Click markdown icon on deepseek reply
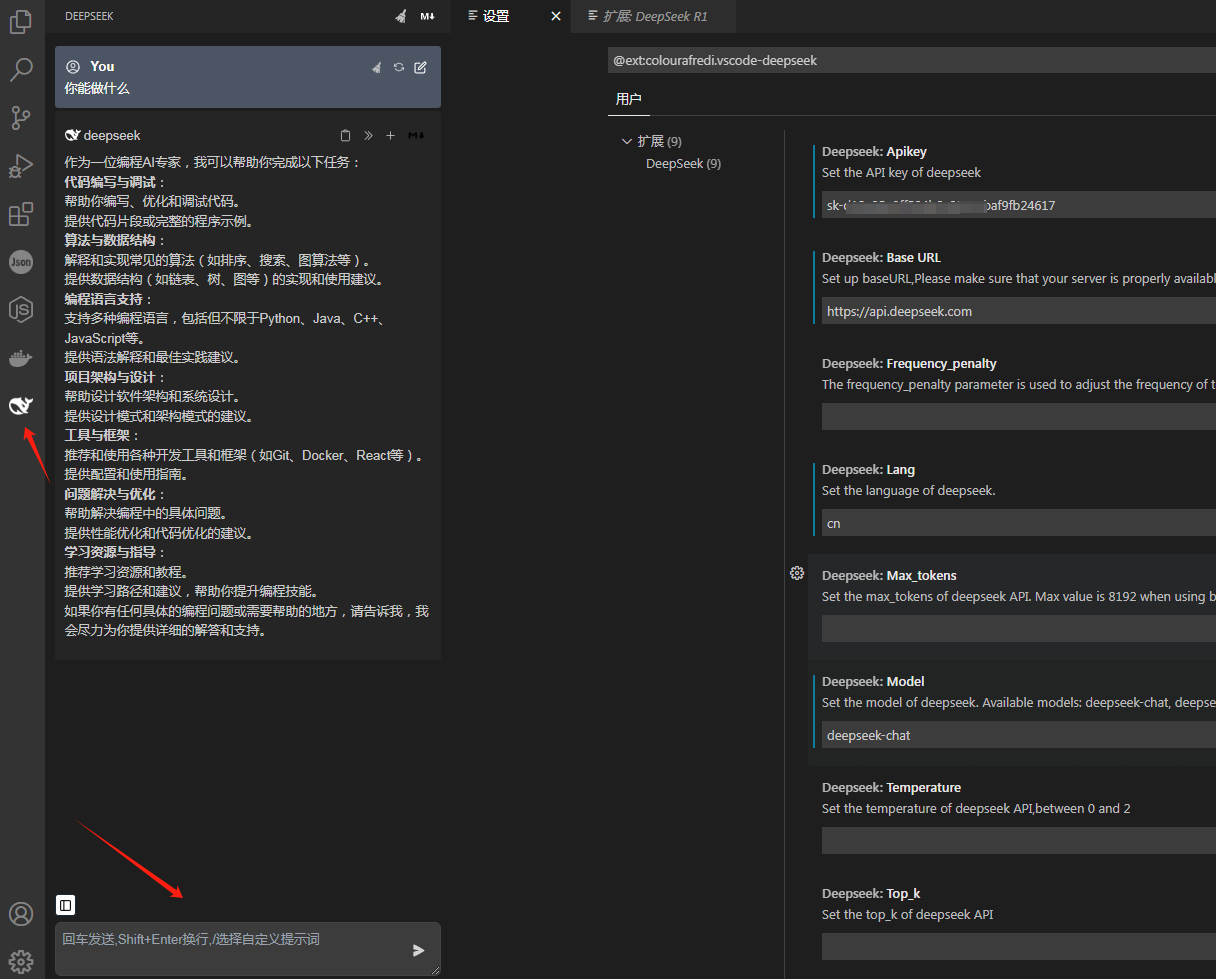The image size is (1216, 979). (416, 135)
